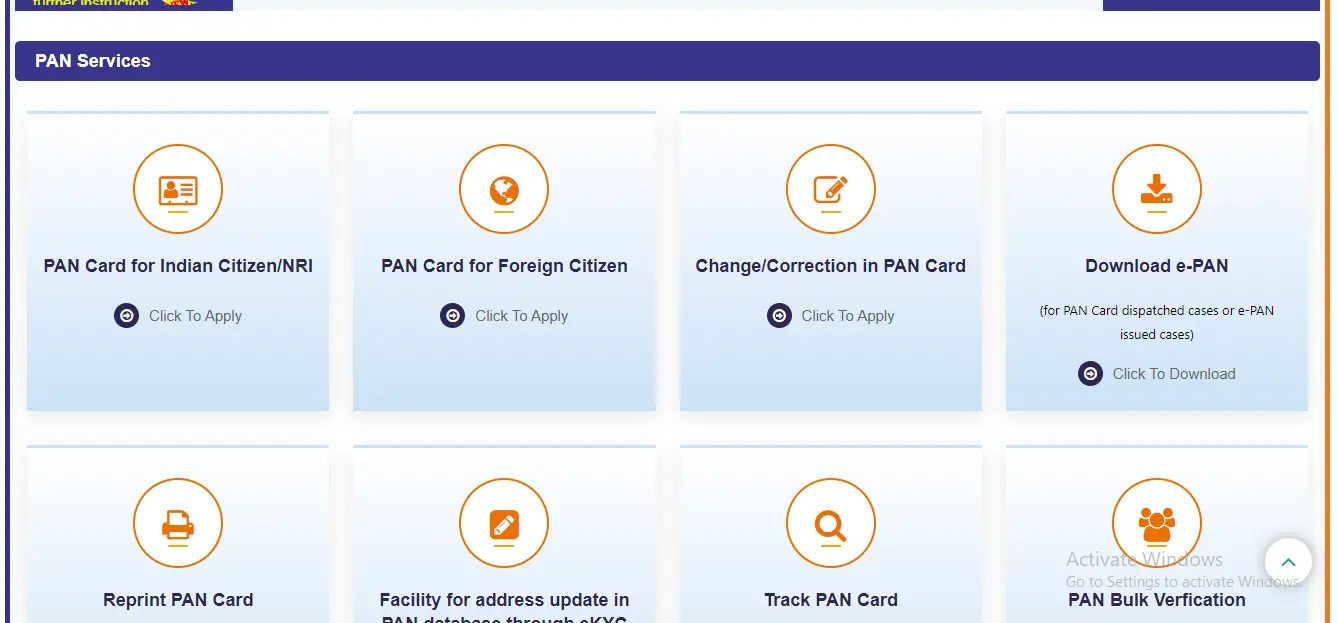Click the target icon beside Click To Download
The height and width of the screenshot is (623, 1339).
(1090, 373)
